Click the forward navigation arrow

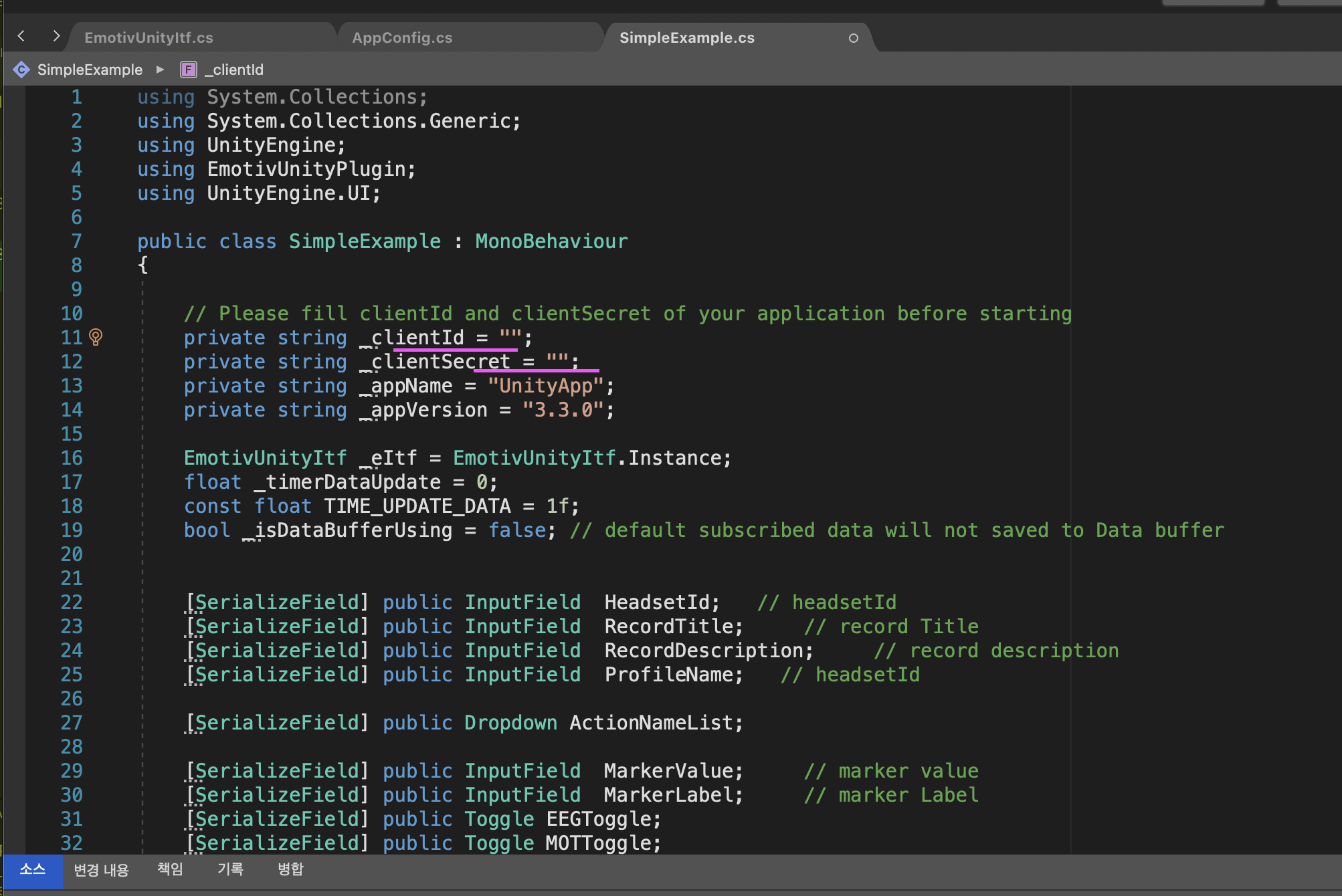56,36
